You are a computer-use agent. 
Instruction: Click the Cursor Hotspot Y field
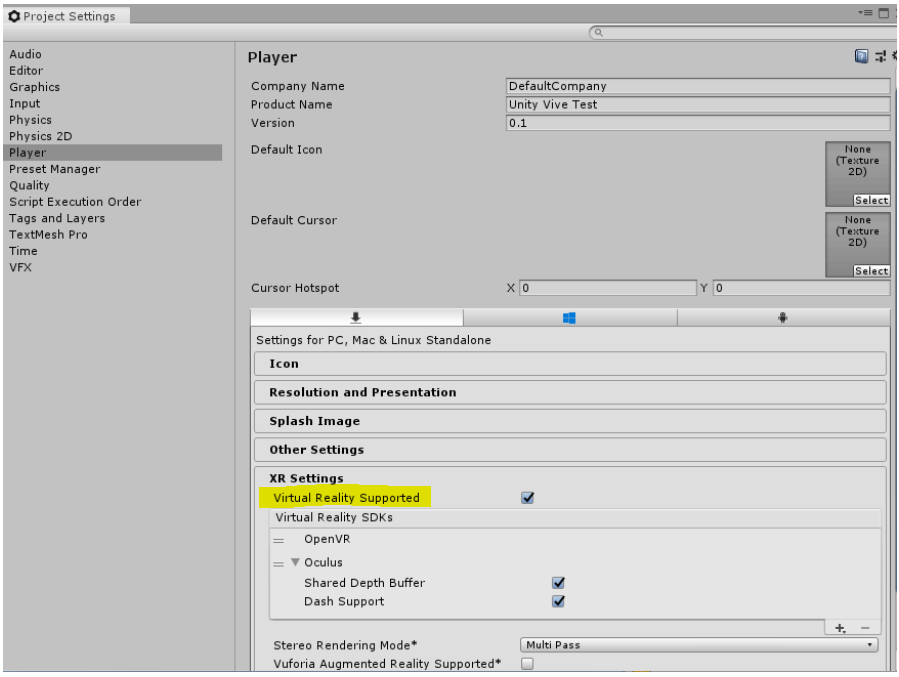pyautogui.click(x=802, y=288)
